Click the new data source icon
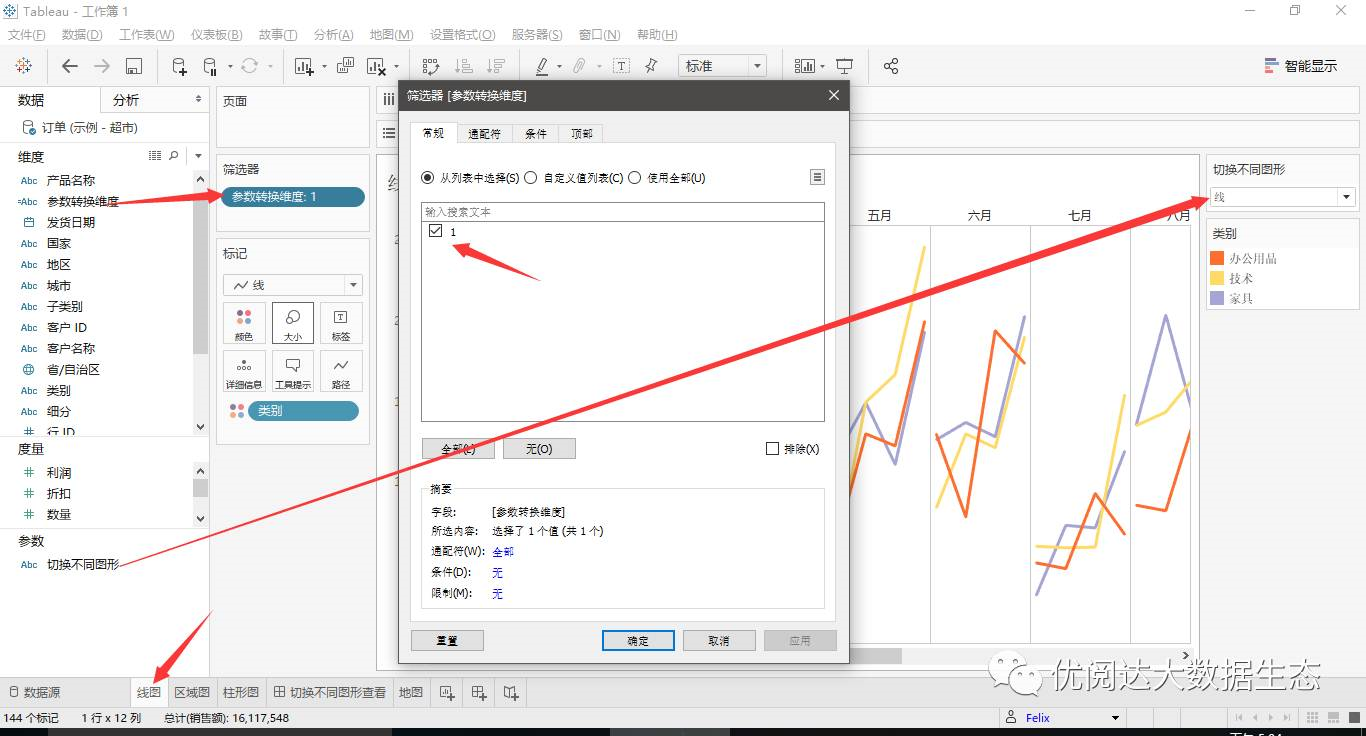 tap(179, 66)
